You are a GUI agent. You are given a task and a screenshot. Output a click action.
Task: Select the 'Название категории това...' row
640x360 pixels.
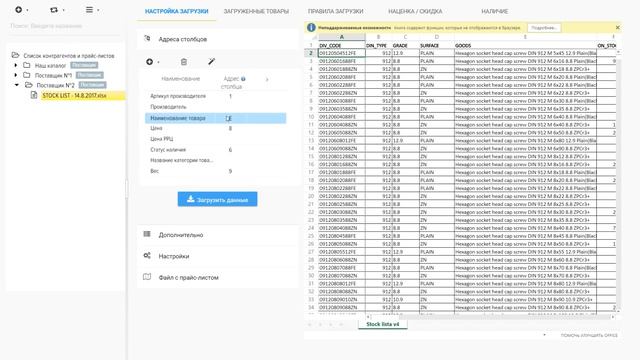click(216, 160)
